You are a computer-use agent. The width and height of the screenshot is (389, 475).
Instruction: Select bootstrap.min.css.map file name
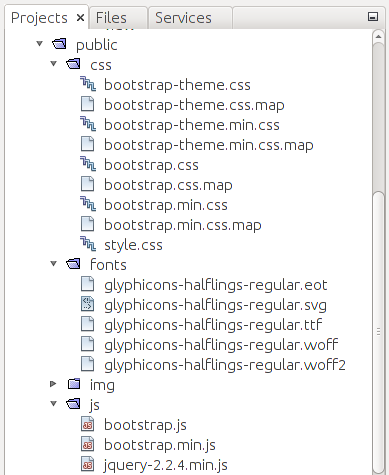click(183, 225)
